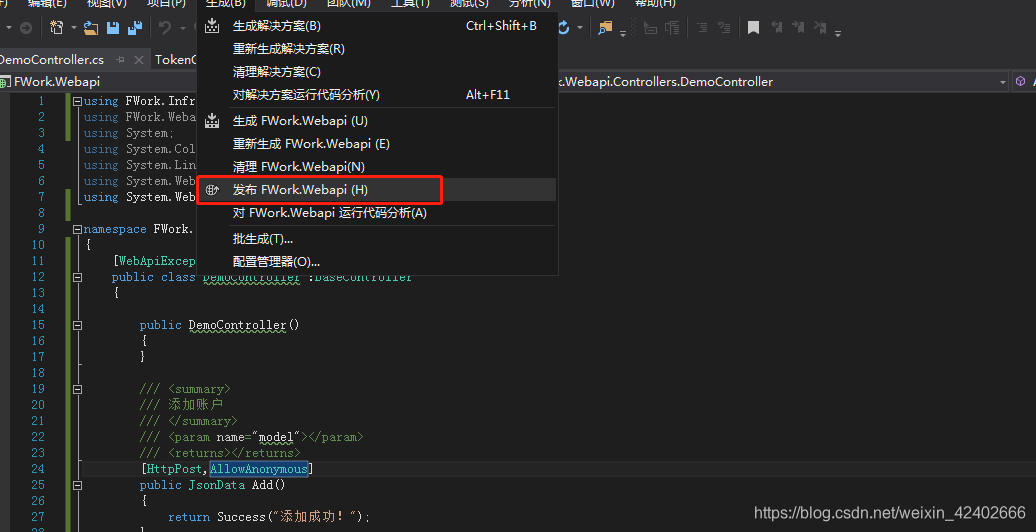This screenshot has height=532, width=1036.
Task: Collapse the DemoController class on line 12
Action: (x=77, y=278)
